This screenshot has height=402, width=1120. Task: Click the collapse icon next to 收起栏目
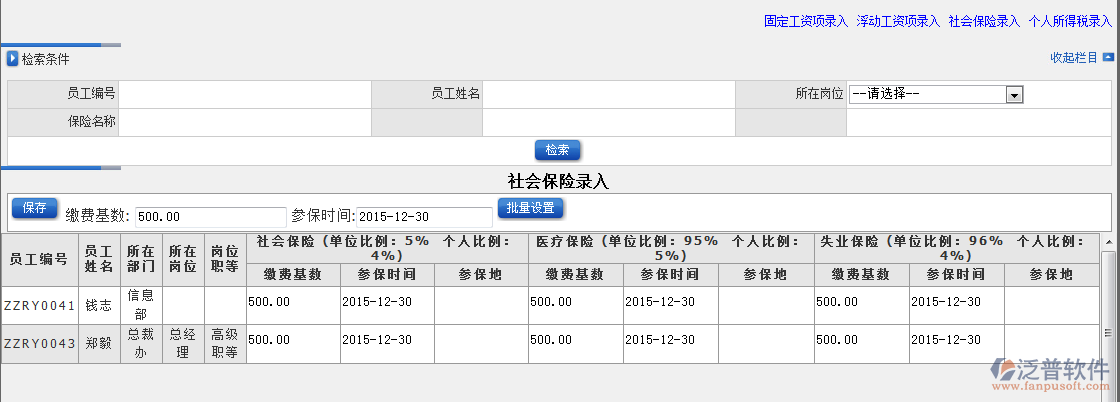(1108, 57)
